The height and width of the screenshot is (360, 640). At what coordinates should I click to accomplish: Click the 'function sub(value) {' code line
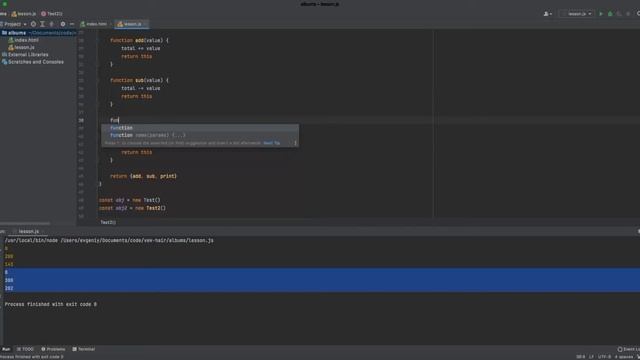click(x=139, y=80)
